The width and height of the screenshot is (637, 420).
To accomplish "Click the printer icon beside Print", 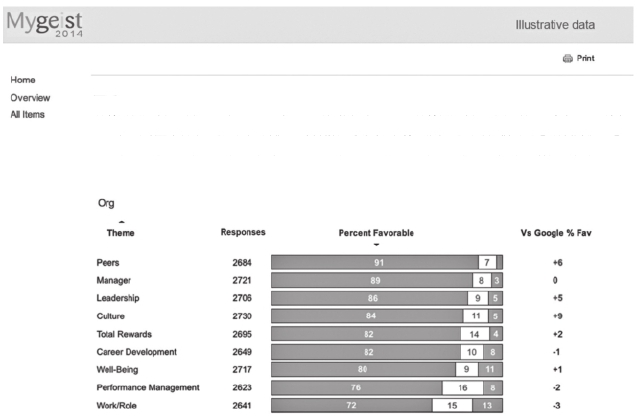I will pyautogui.click(x=567, y=58).
